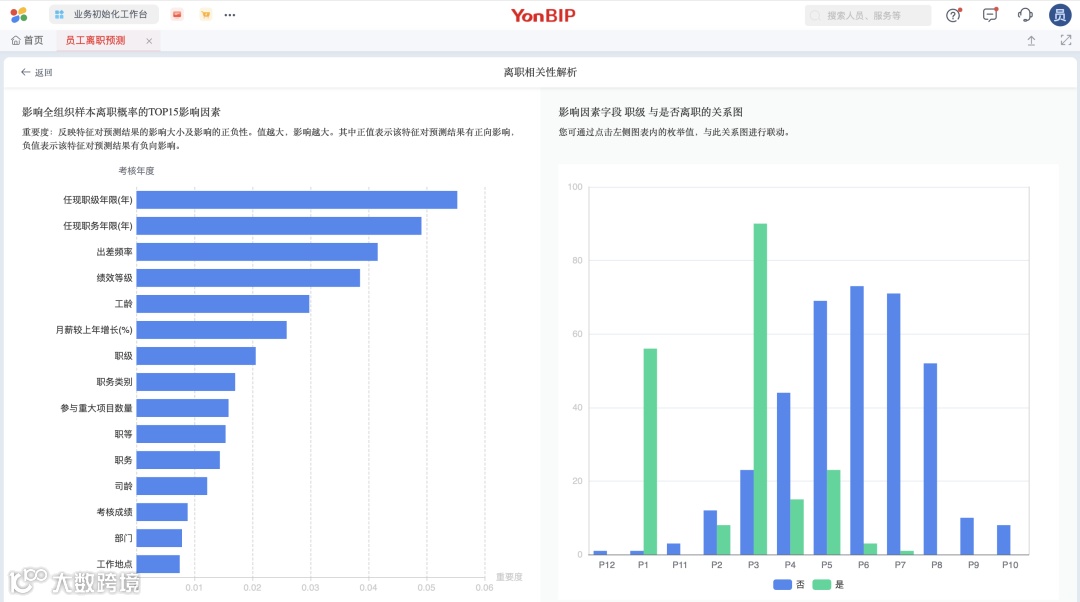Click the blue P10 bar

coord(1004,540)
